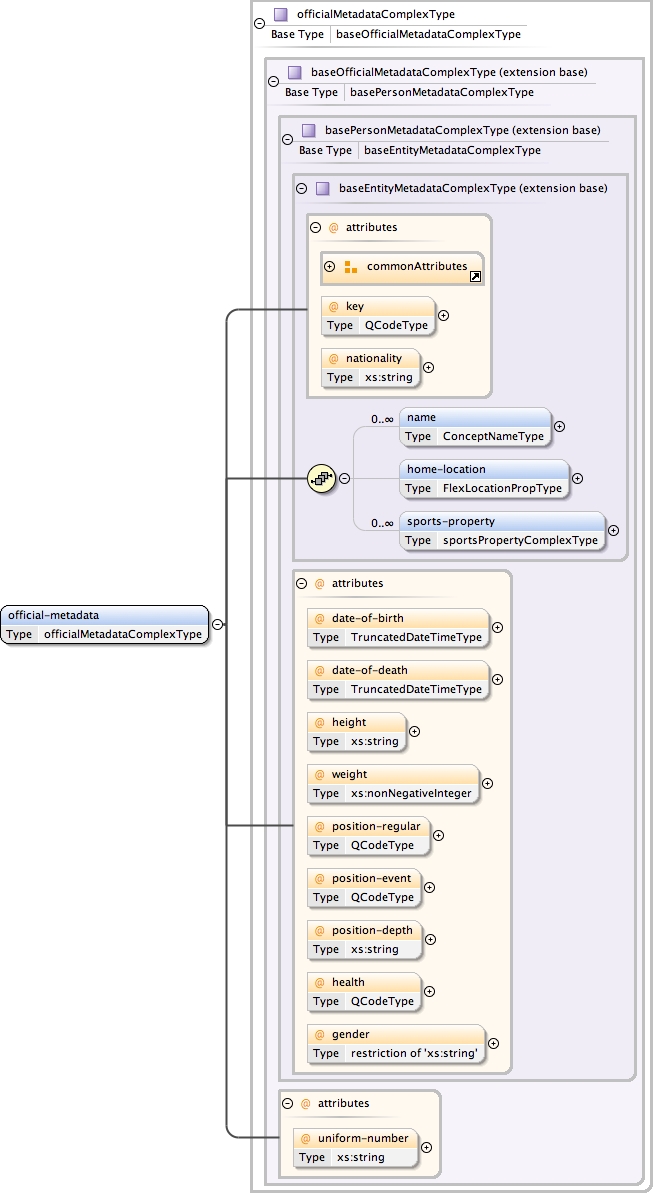This screenshot has width=653, height=1193.
Task: Expand the key attribute details
Action: pos(443,315)
